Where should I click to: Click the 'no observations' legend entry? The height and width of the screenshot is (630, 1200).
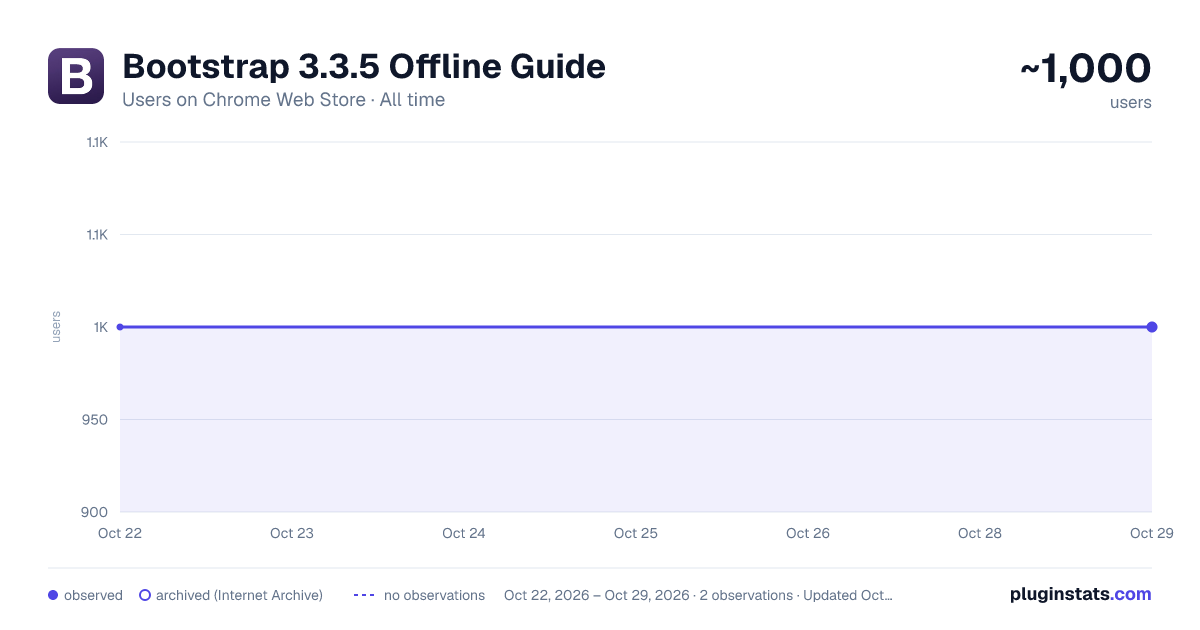pos(419,595)
